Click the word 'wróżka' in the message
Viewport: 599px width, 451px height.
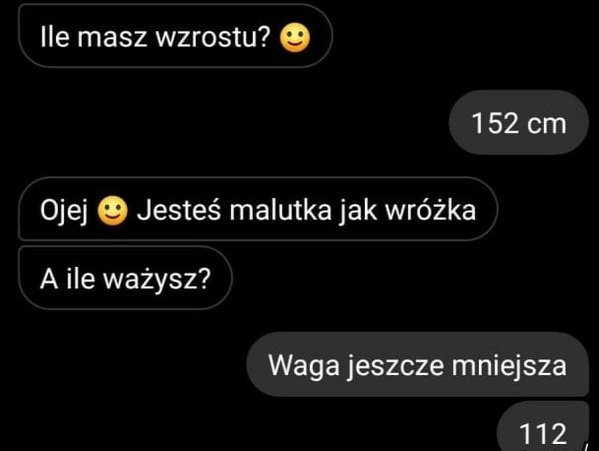pos(431,210)
